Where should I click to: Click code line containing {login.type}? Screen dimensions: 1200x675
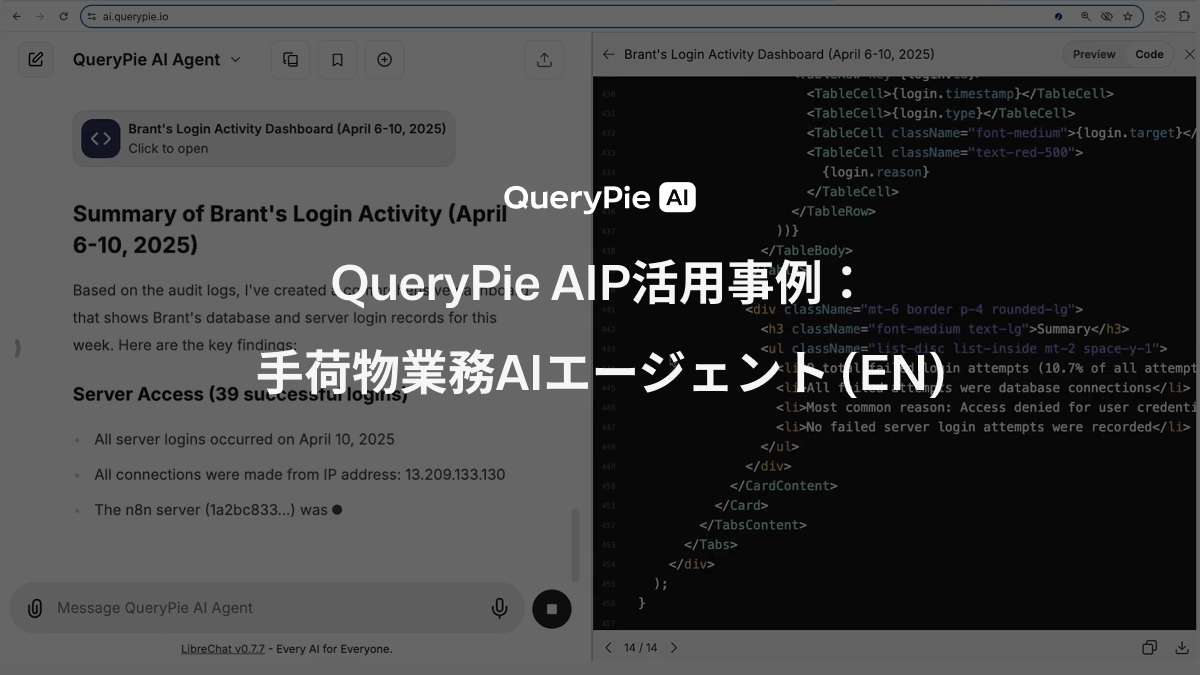click(x=940, y=113)
